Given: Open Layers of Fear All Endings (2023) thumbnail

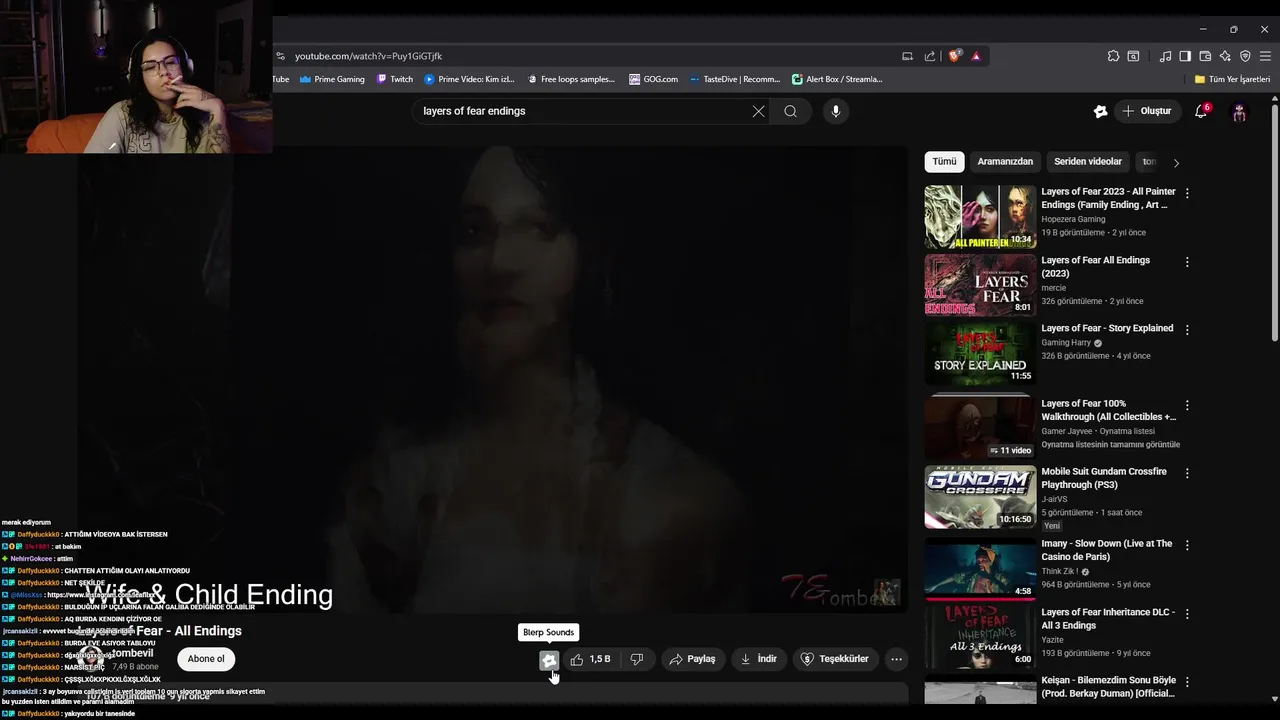Looking at the screenshot, I should [980, 285].
